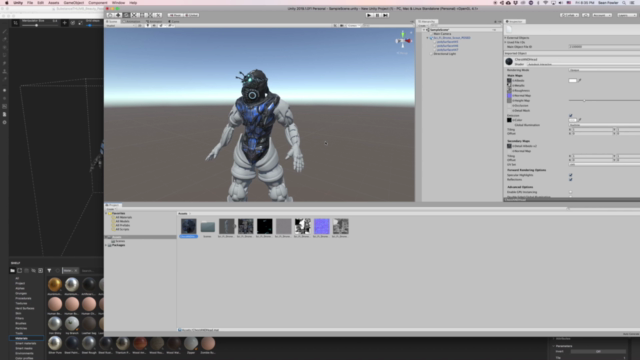This screenshot has height=360, width=640.
Task: Open the Spotlight search icon in menu bar
Action: point(624,2)
